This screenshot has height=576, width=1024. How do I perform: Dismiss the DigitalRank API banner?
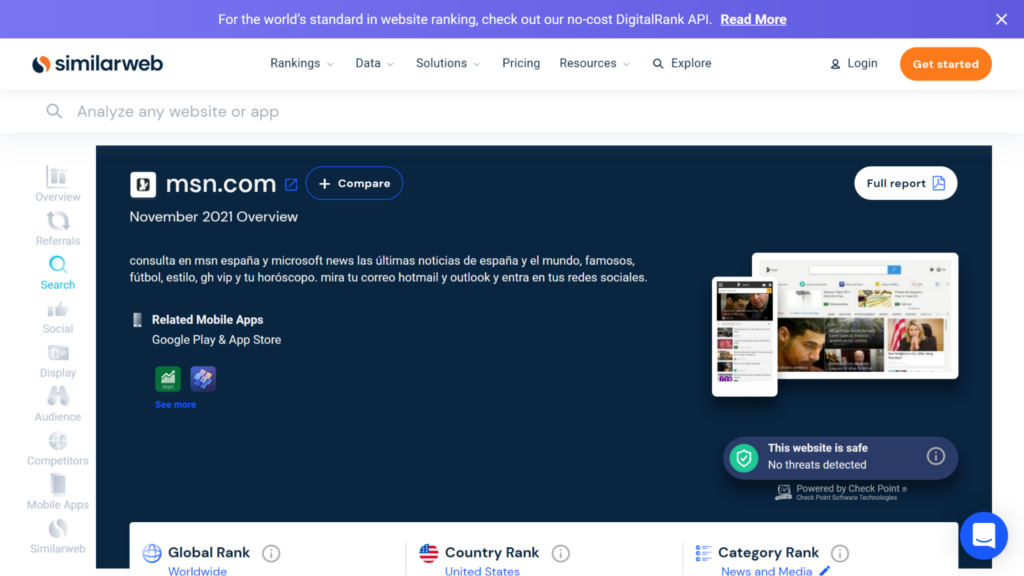[1001, 20]
